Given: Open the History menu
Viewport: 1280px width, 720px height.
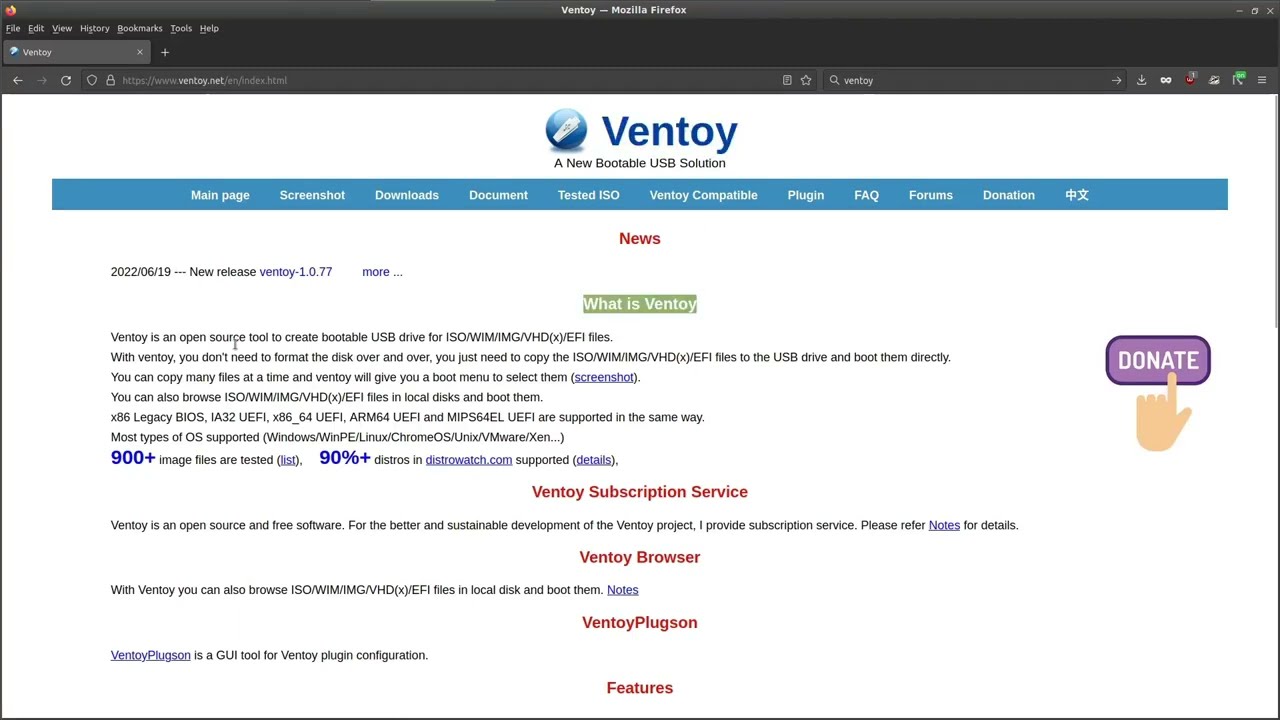Looking at the screenshot, I should [x=95, y=28].
